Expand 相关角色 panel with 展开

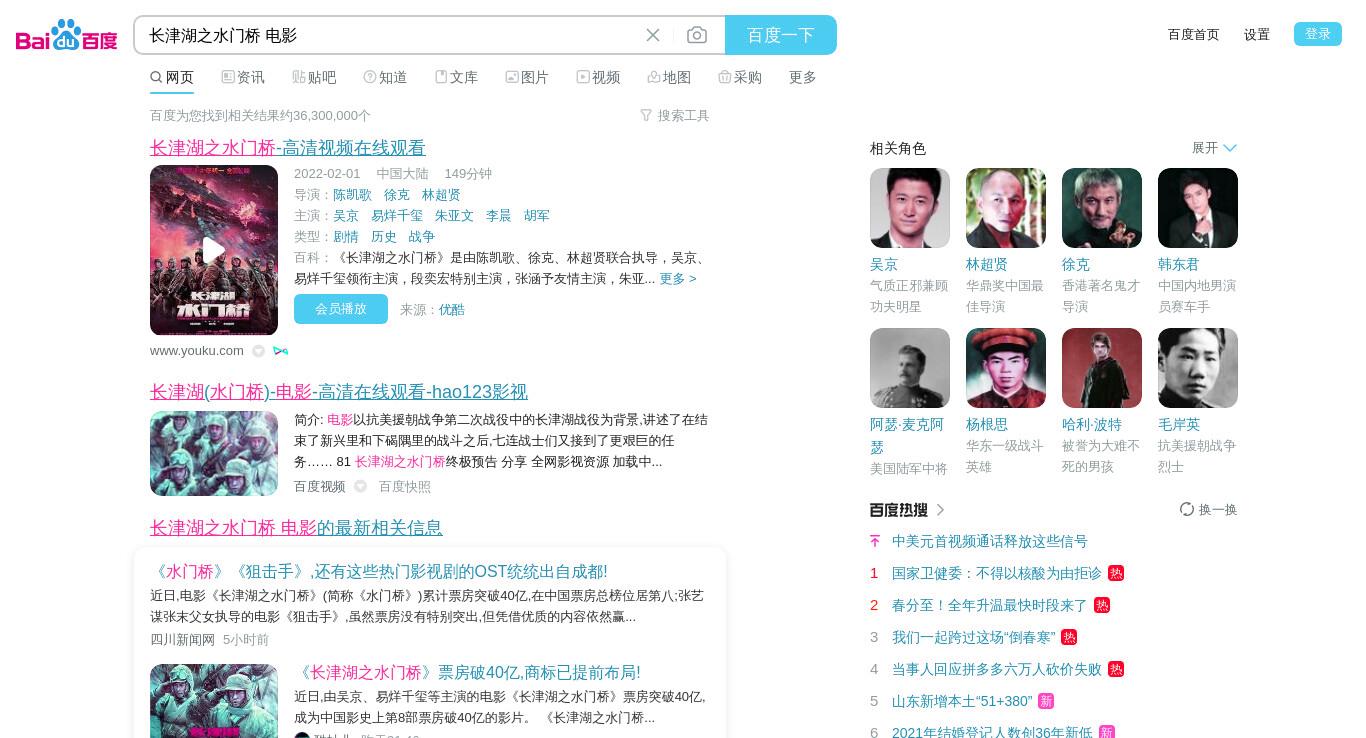pyautogui.click(x=1214, y=147)
